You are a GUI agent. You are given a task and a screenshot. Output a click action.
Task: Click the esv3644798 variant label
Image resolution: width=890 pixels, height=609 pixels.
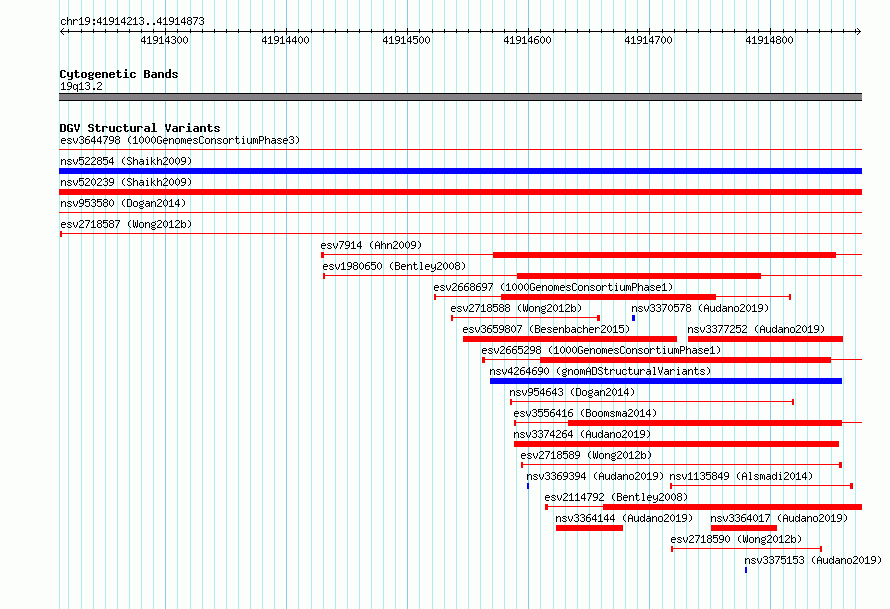click(180, 140)
